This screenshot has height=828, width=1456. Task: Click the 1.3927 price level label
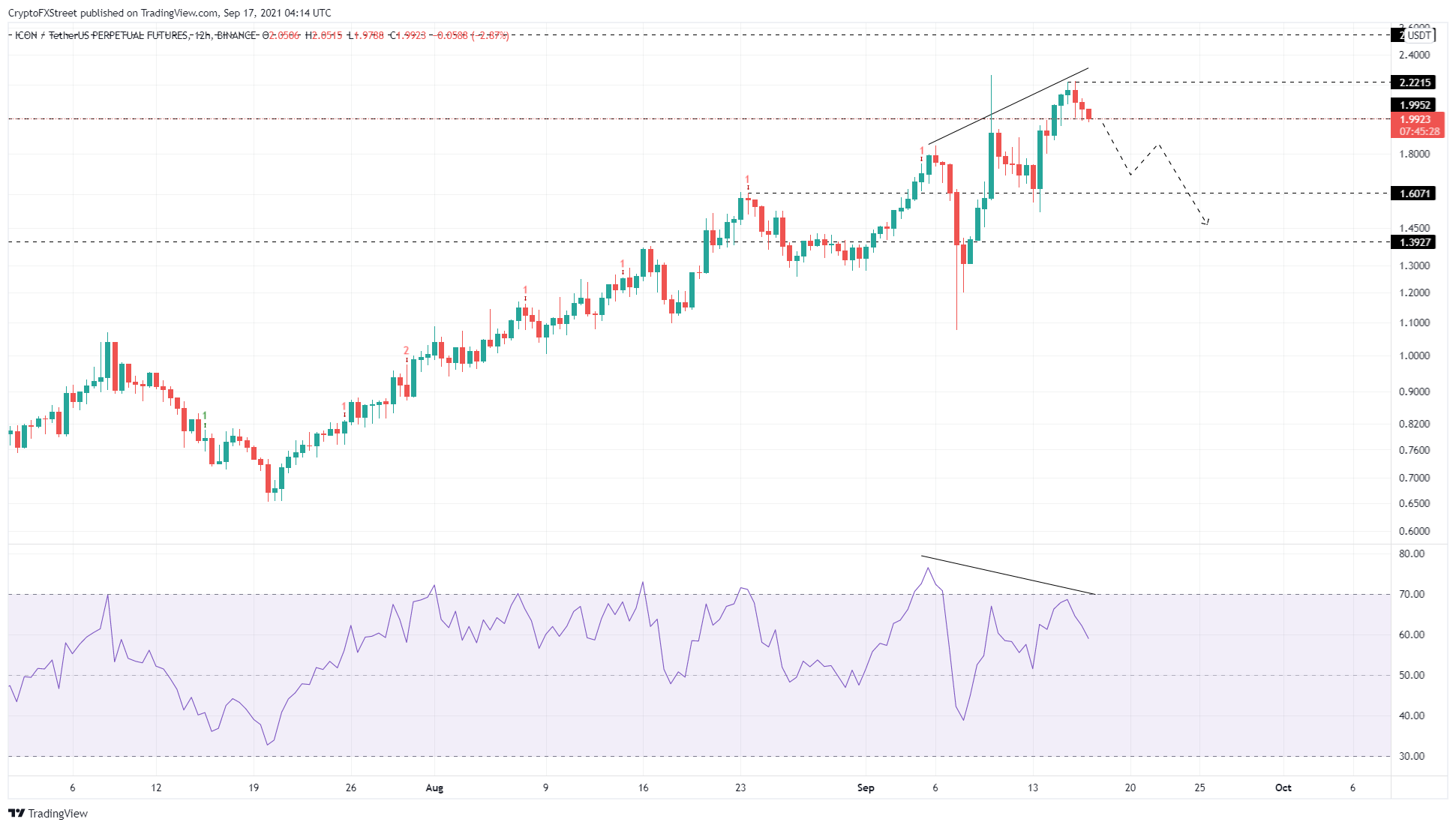[1413, 242]
